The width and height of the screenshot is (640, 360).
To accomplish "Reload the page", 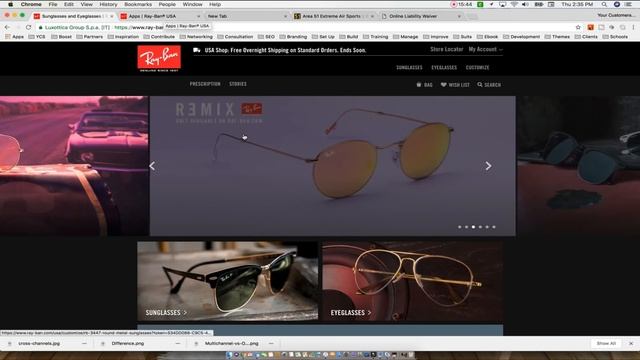I will tap(28, 27).
